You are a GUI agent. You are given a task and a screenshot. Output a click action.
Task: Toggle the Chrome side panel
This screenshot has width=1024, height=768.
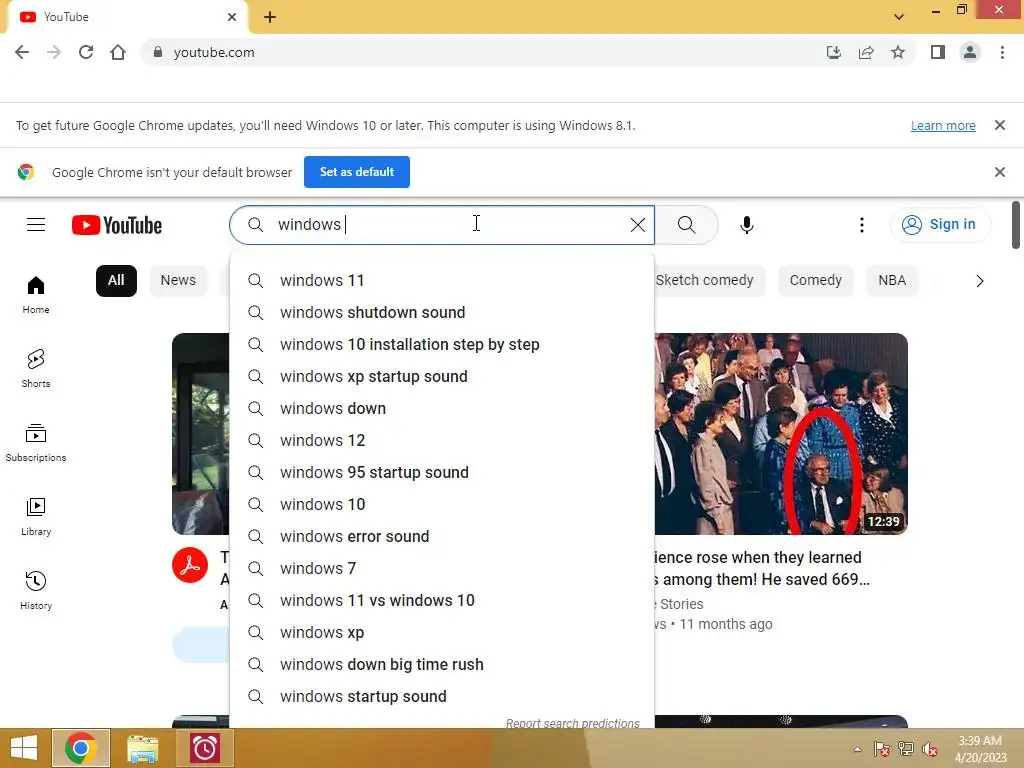938,52
